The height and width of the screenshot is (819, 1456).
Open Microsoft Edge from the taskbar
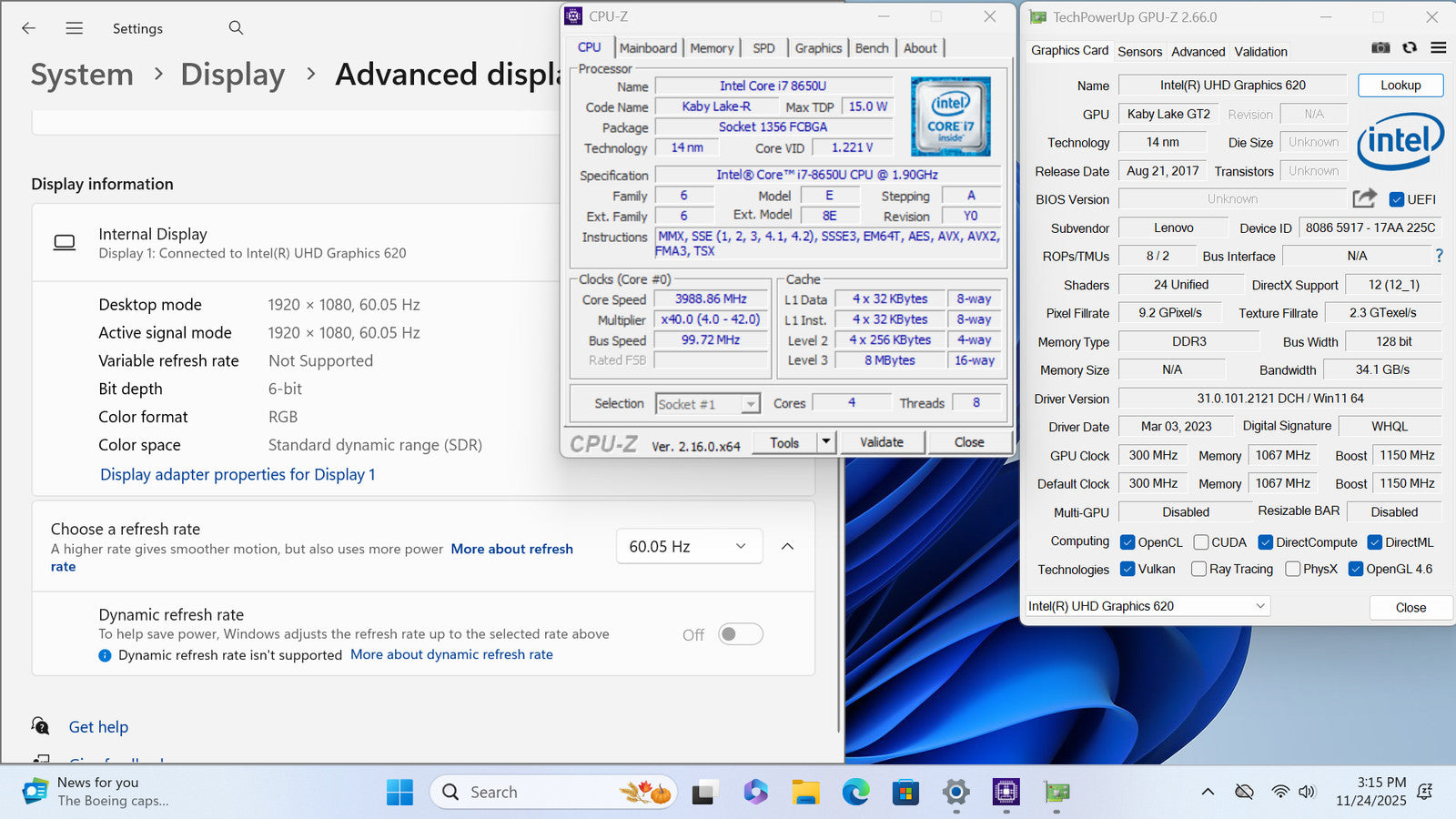click(x=855, y=793)
